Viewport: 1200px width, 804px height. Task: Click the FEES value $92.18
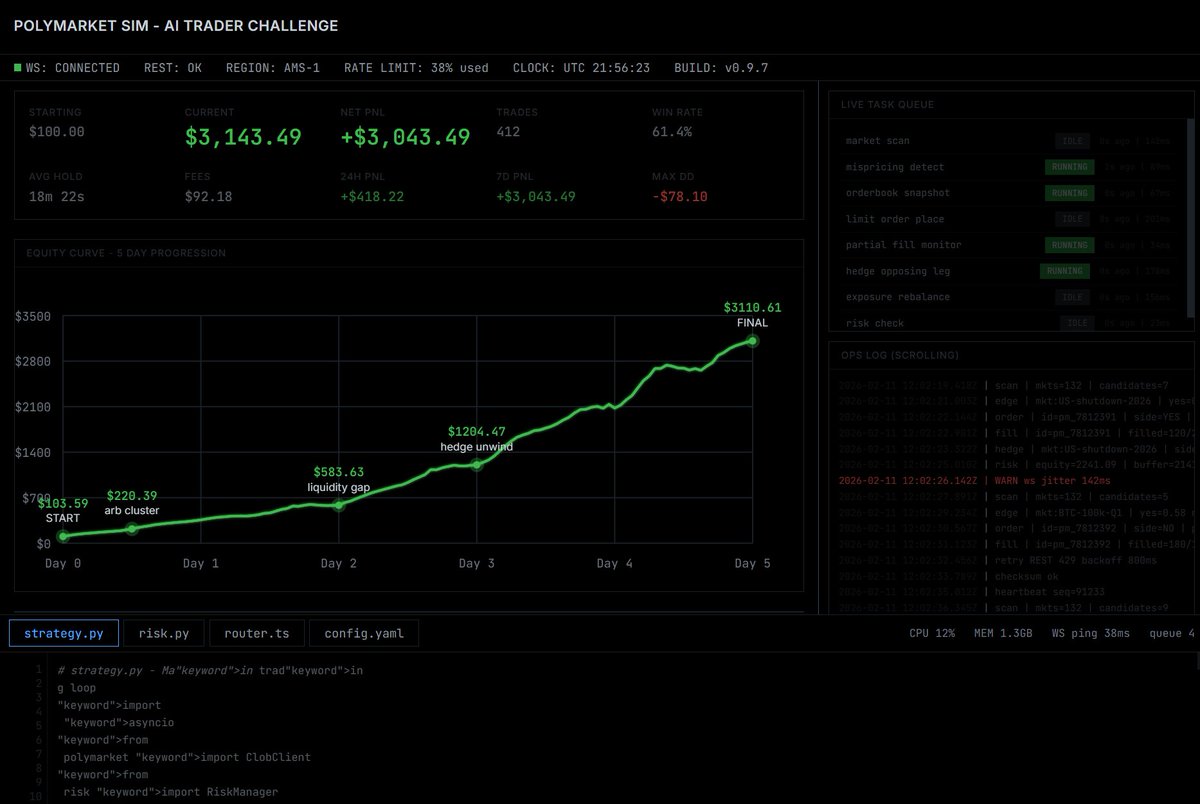(x=208, y=196)
